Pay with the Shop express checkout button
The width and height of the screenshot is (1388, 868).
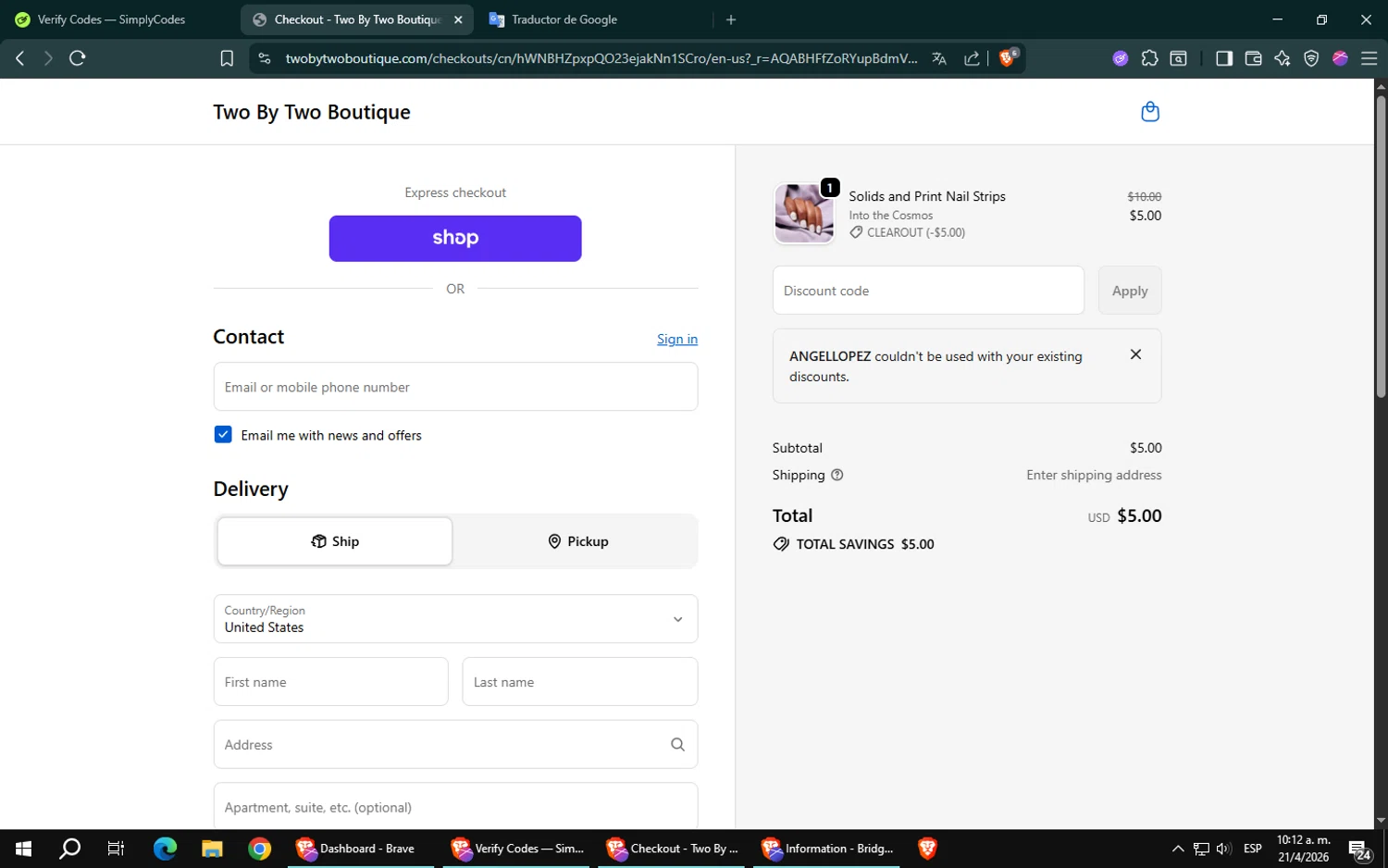tap(455, 239)
